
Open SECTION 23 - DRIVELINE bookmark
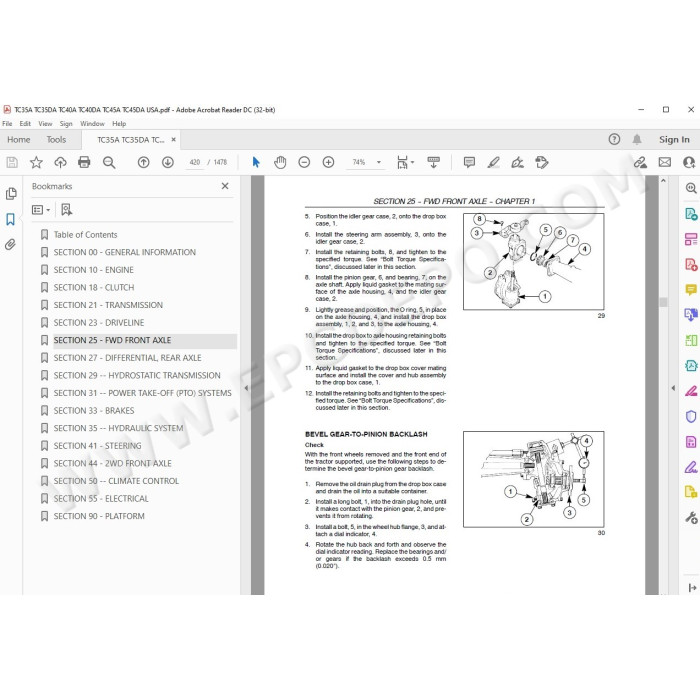(99, 323)
